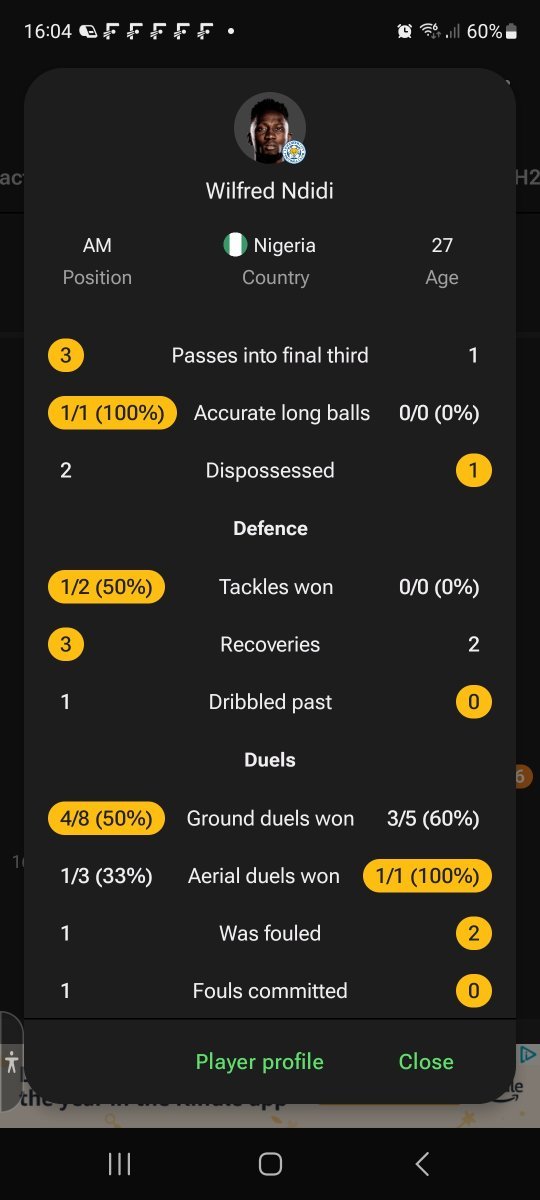
Task: Tap the partially hidden H2H tab
Action: pyautogui.click(x=525, y=177)
